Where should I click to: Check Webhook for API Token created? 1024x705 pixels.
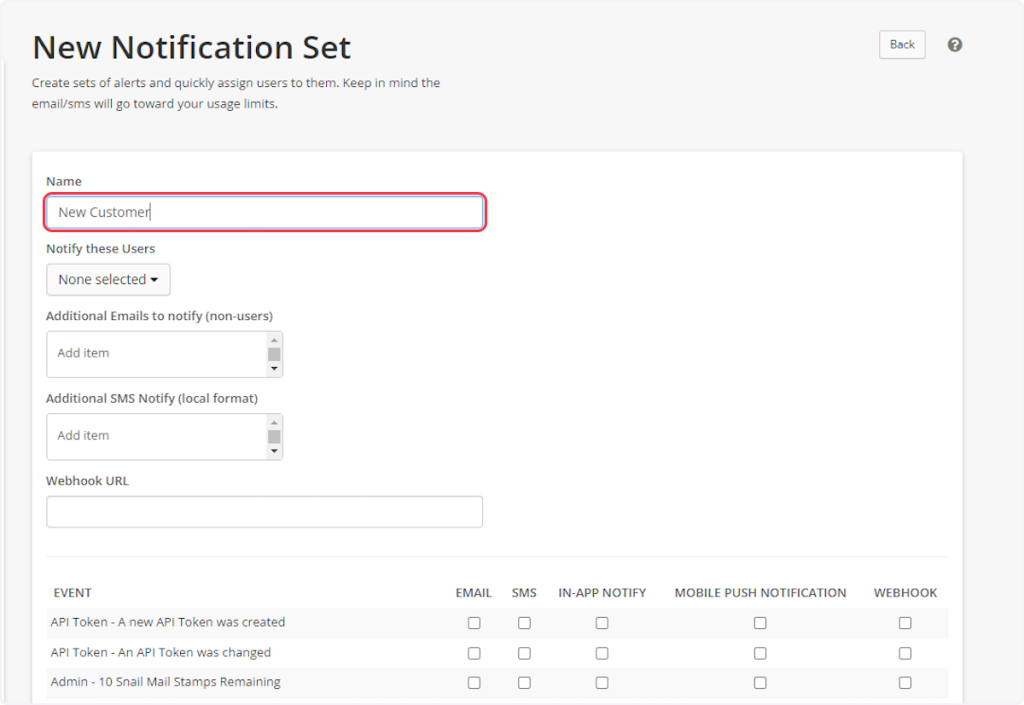[x=905, y=623]
